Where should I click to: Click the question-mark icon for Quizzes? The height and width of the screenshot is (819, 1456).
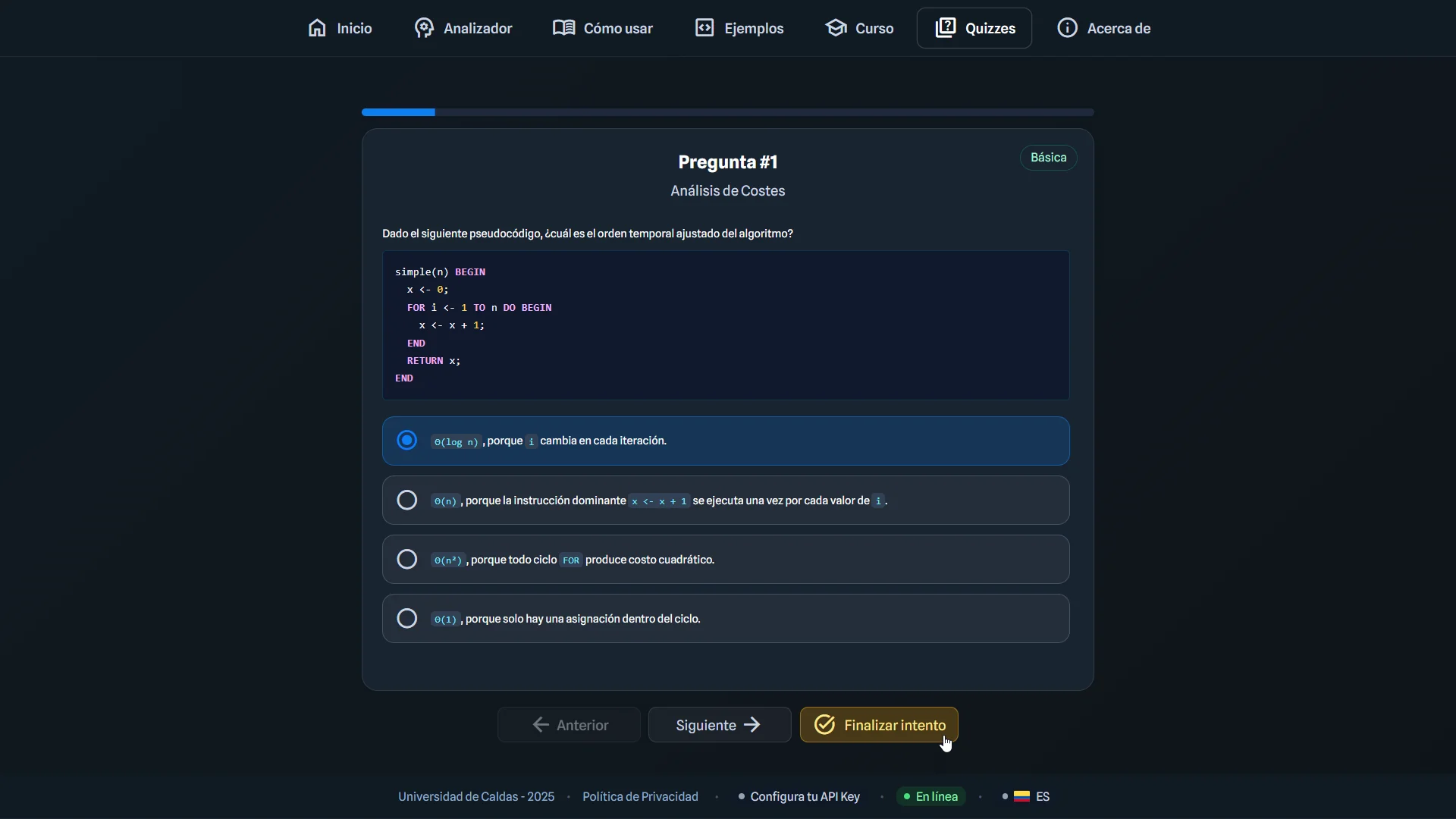point(946,28)
